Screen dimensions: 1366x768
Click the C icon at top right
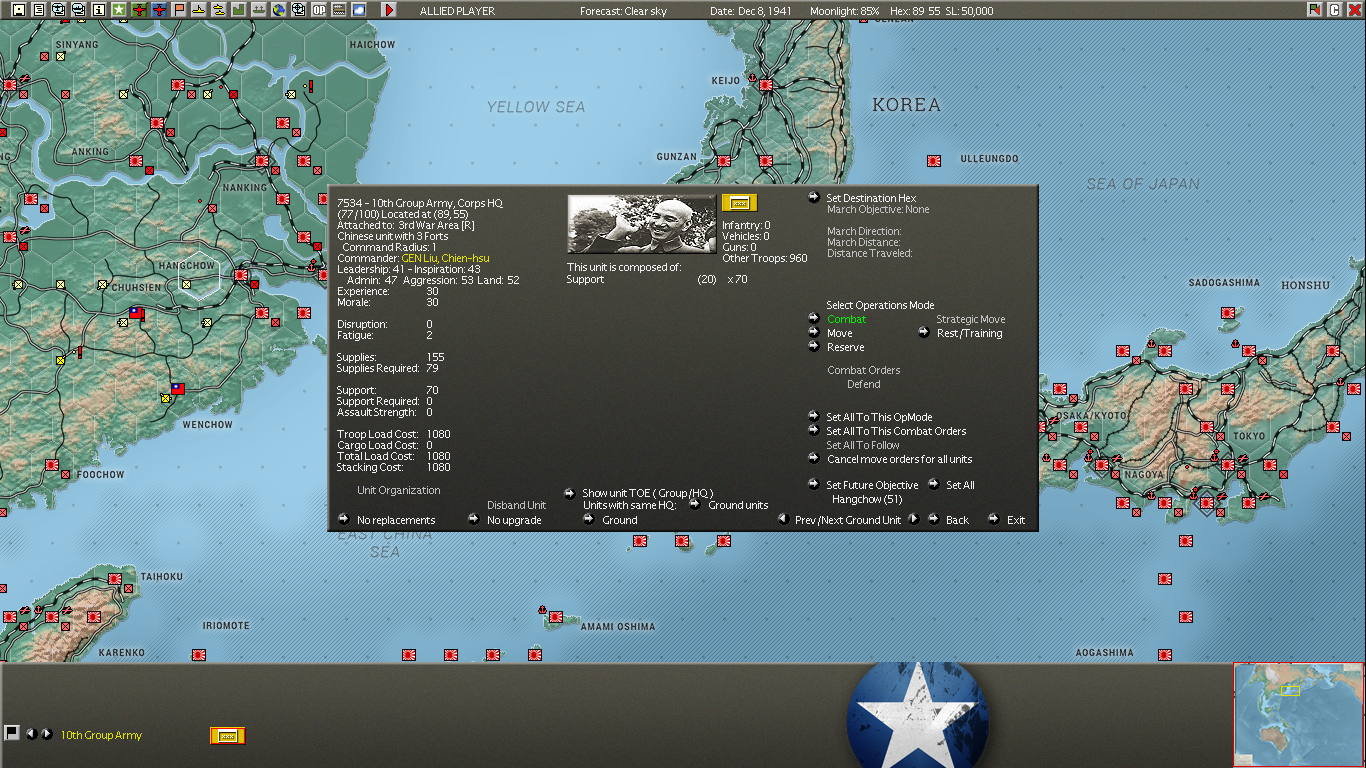(1334, 10)
